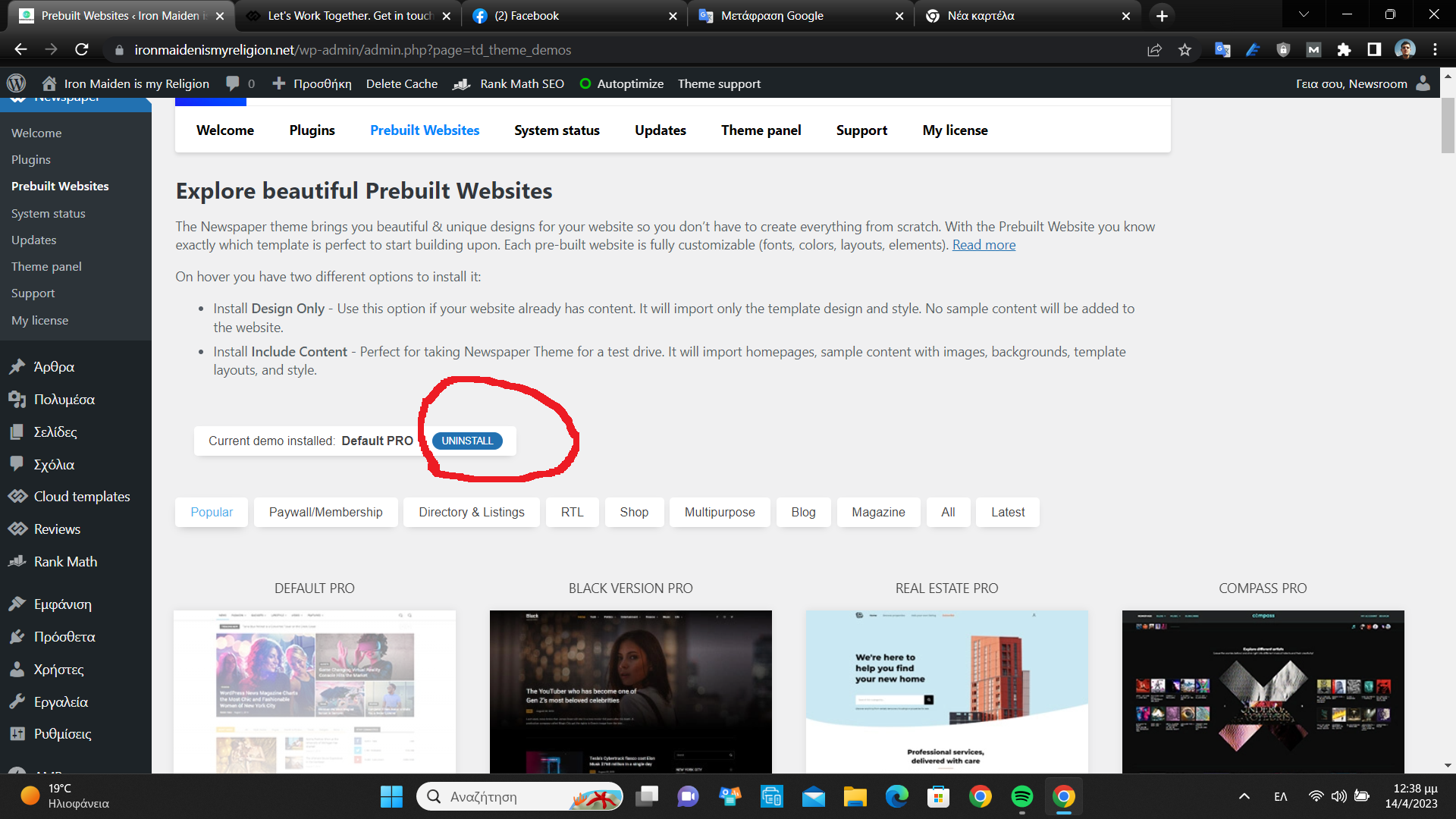Switch to the My license tab
The height and width of the screenshot is (819, 1456).
pos(955,130)
